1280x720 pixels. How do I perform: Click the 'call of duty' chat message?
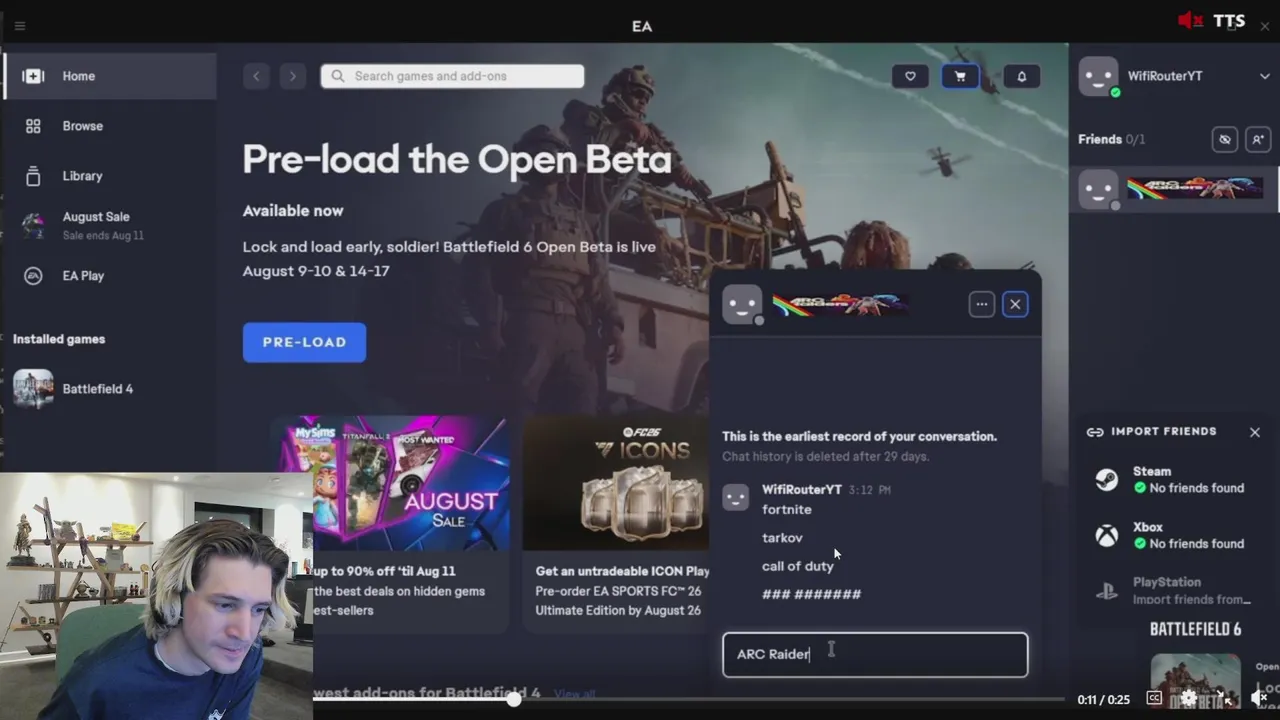click(x=798, y=566)
